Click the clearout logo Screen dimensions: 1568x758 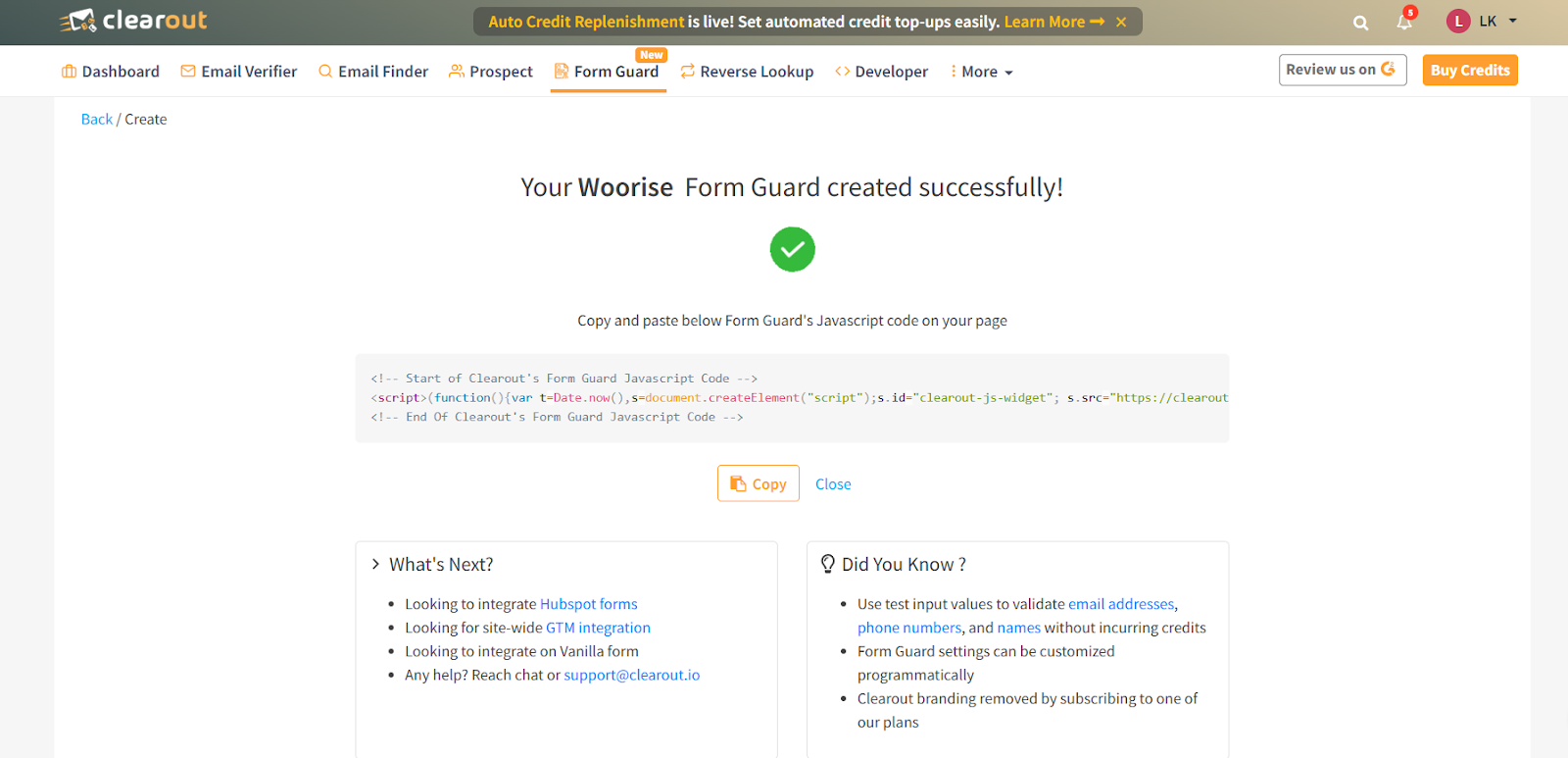point(133,21)
